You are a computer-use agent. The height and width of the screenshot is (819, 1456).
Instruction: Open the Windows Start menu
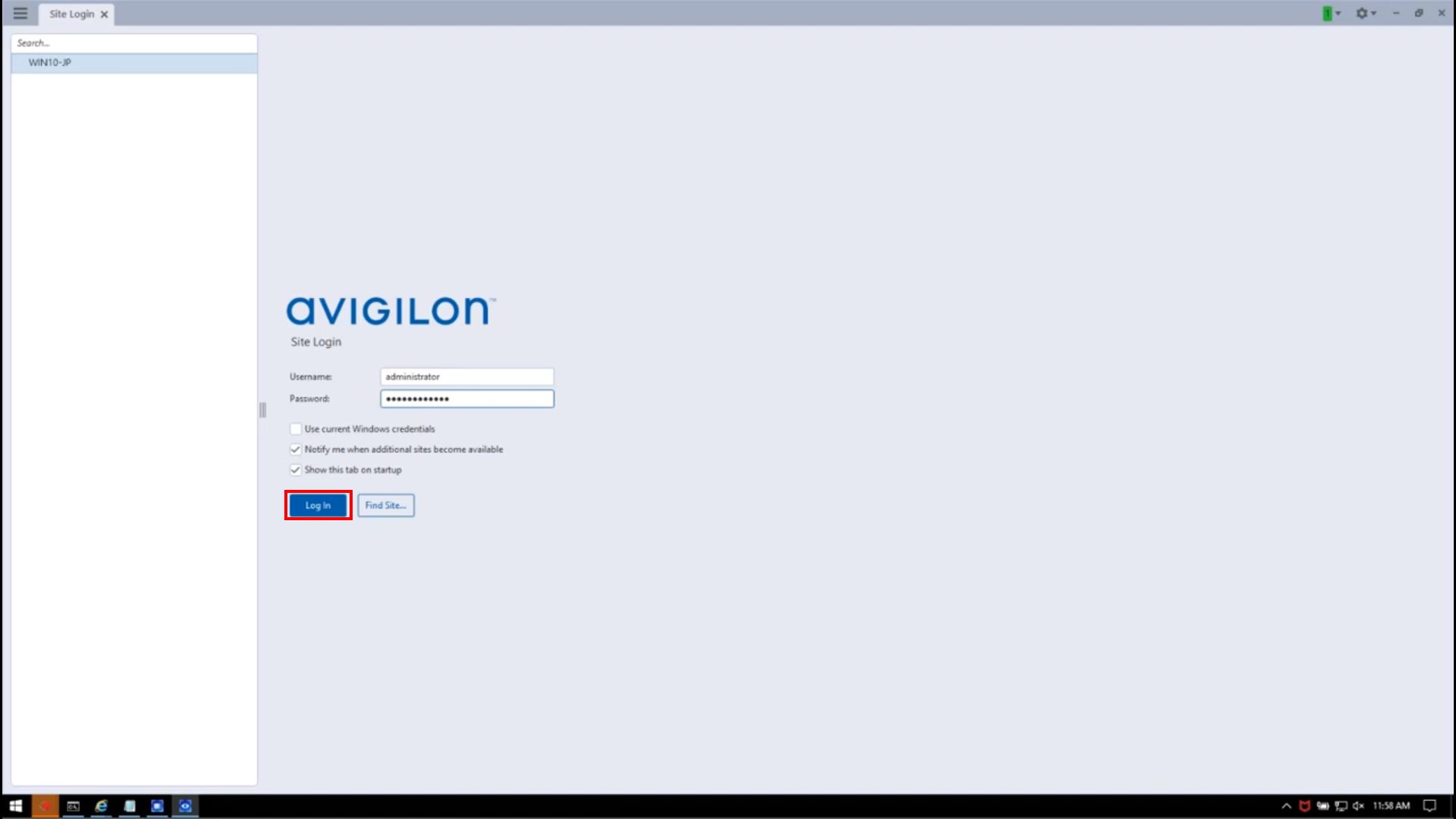(14, 806)
